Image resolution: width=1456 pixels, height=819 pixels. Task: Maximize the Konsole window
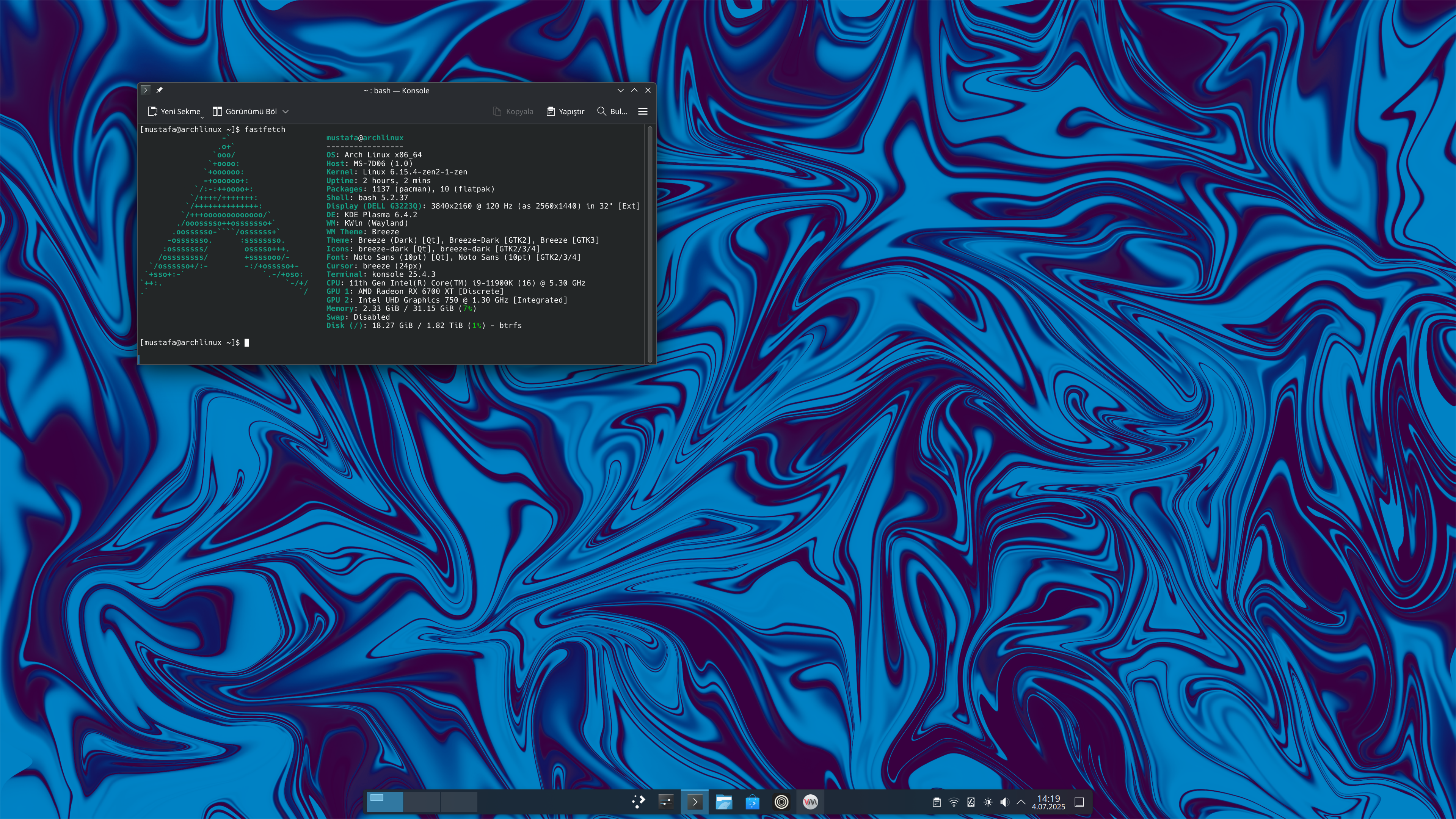pyautogui.click(x=634, y=91)
